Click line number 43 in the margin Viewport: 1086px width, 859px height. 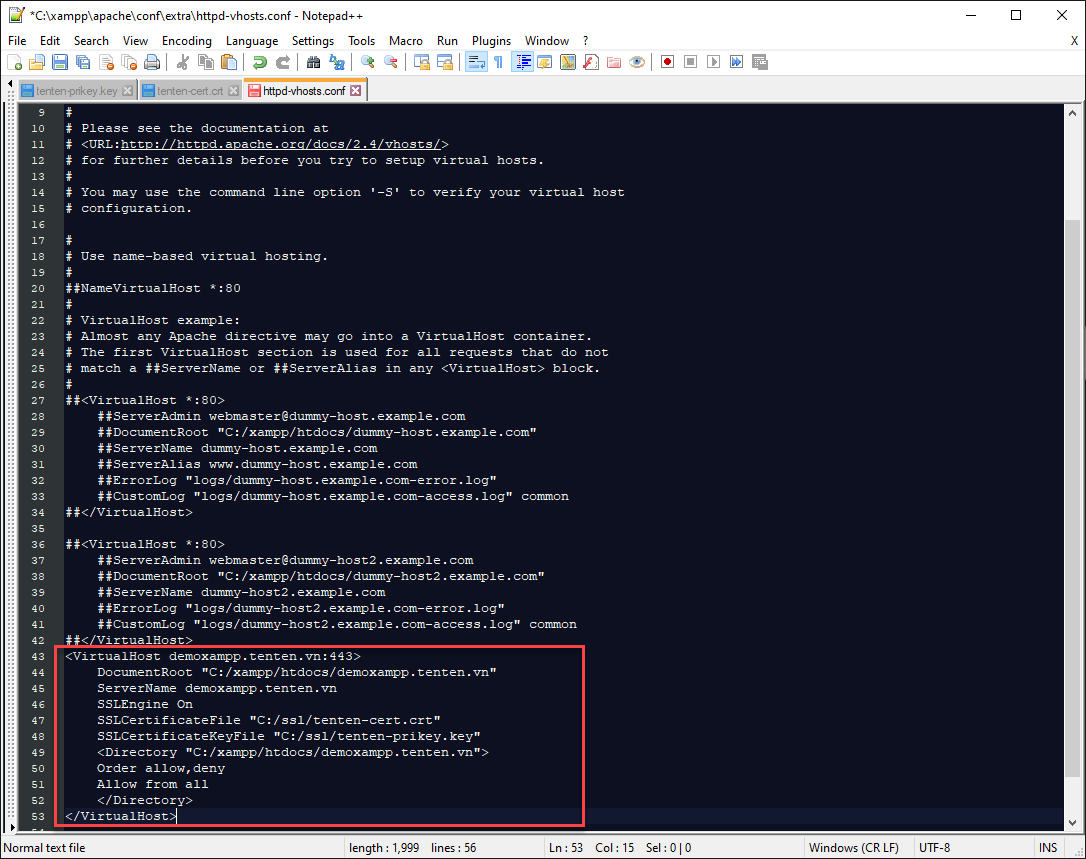[38, 657]
